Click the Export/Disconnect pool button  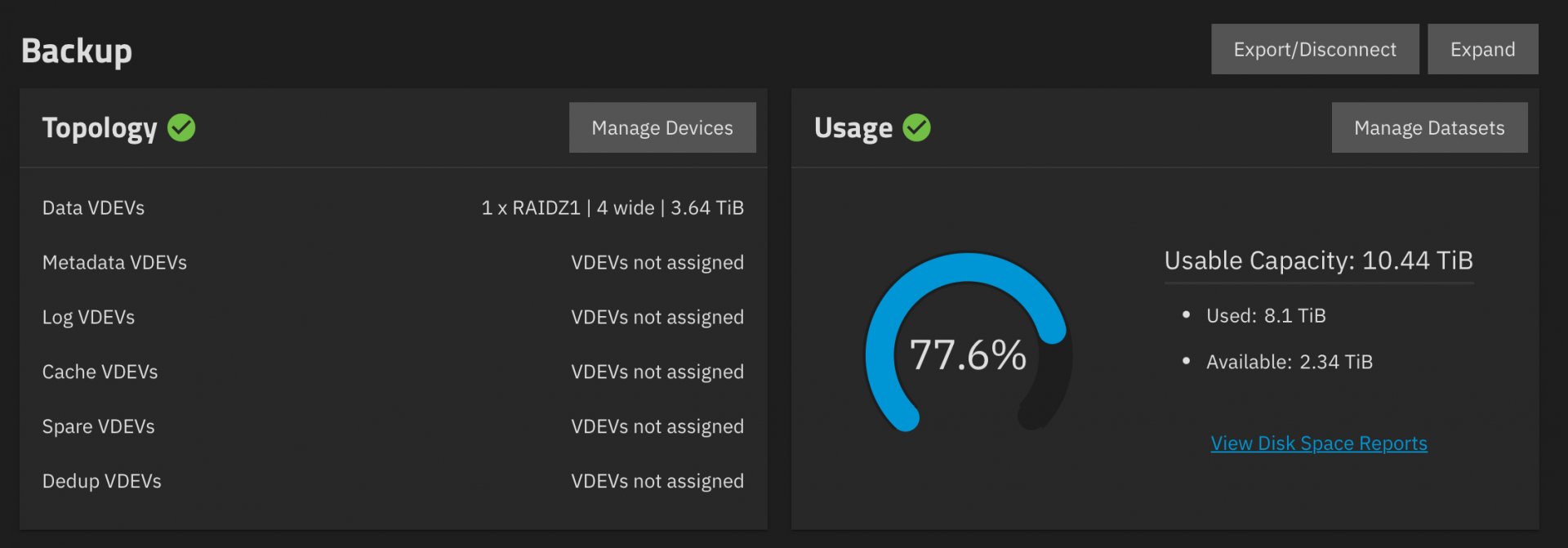click(1315, 49)
